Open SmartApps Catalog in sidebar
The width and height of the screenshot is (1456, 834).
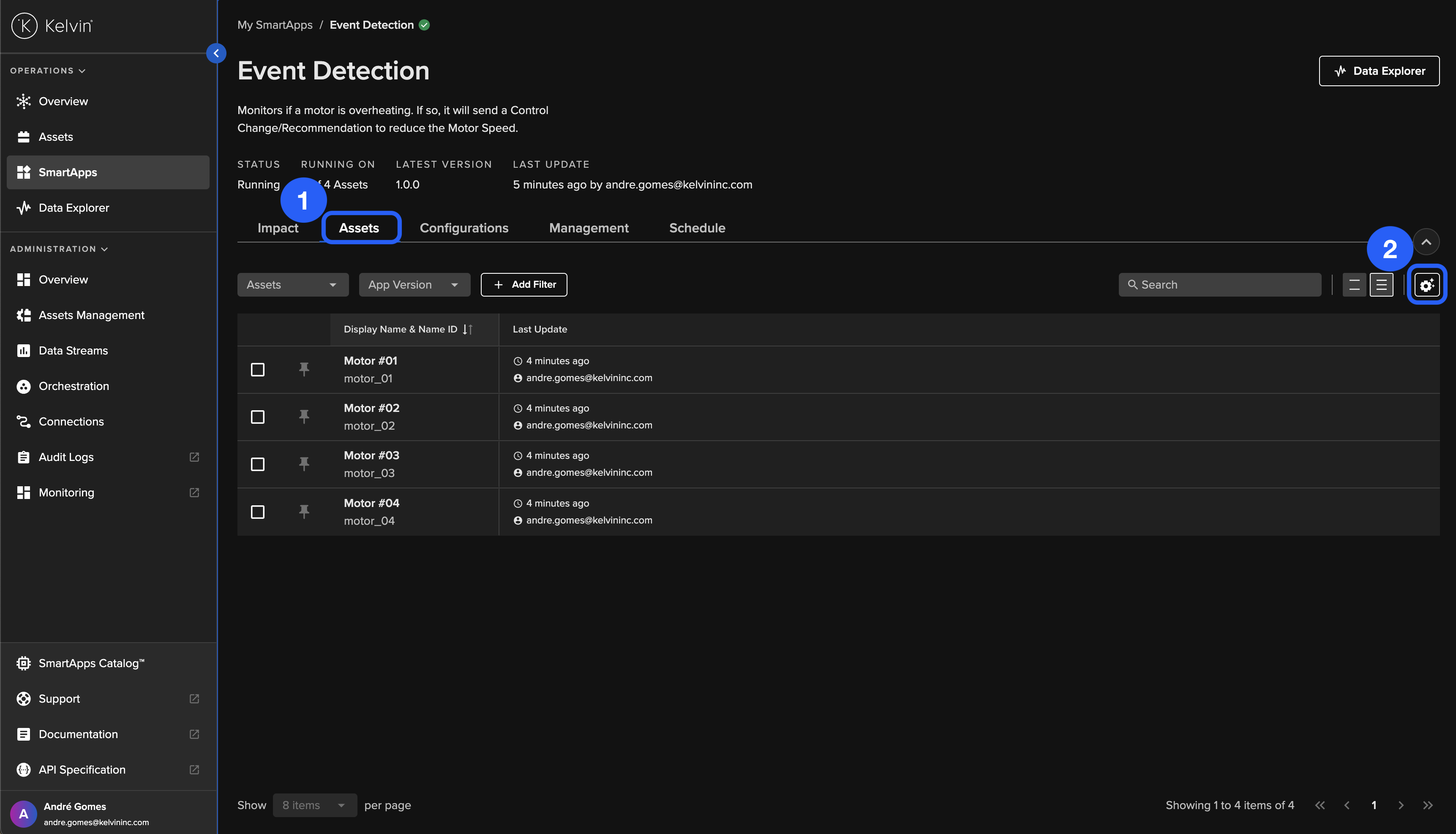[91, 663]
